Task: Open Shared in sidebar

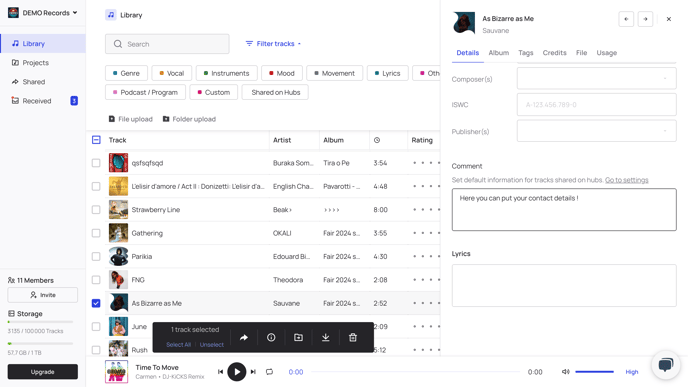Action: pyautogui.click(x=43, y=82)
